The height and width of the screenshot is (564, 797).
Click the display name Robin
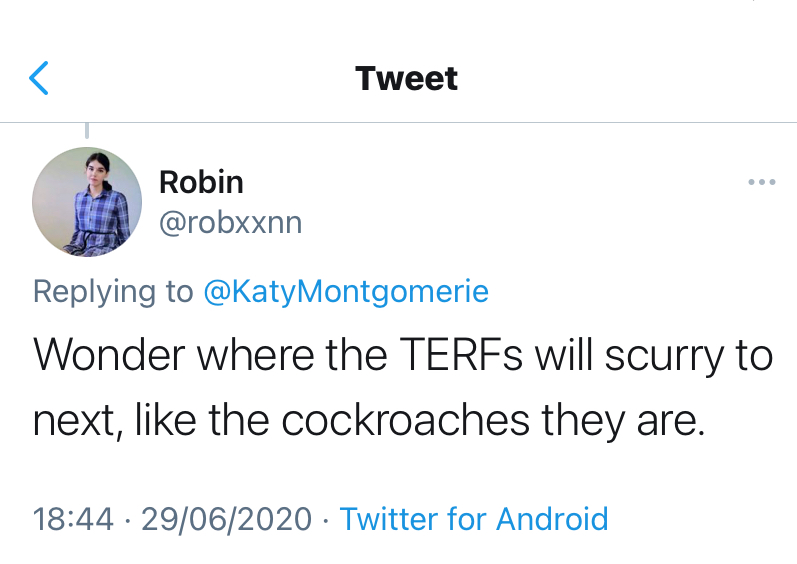201,182
